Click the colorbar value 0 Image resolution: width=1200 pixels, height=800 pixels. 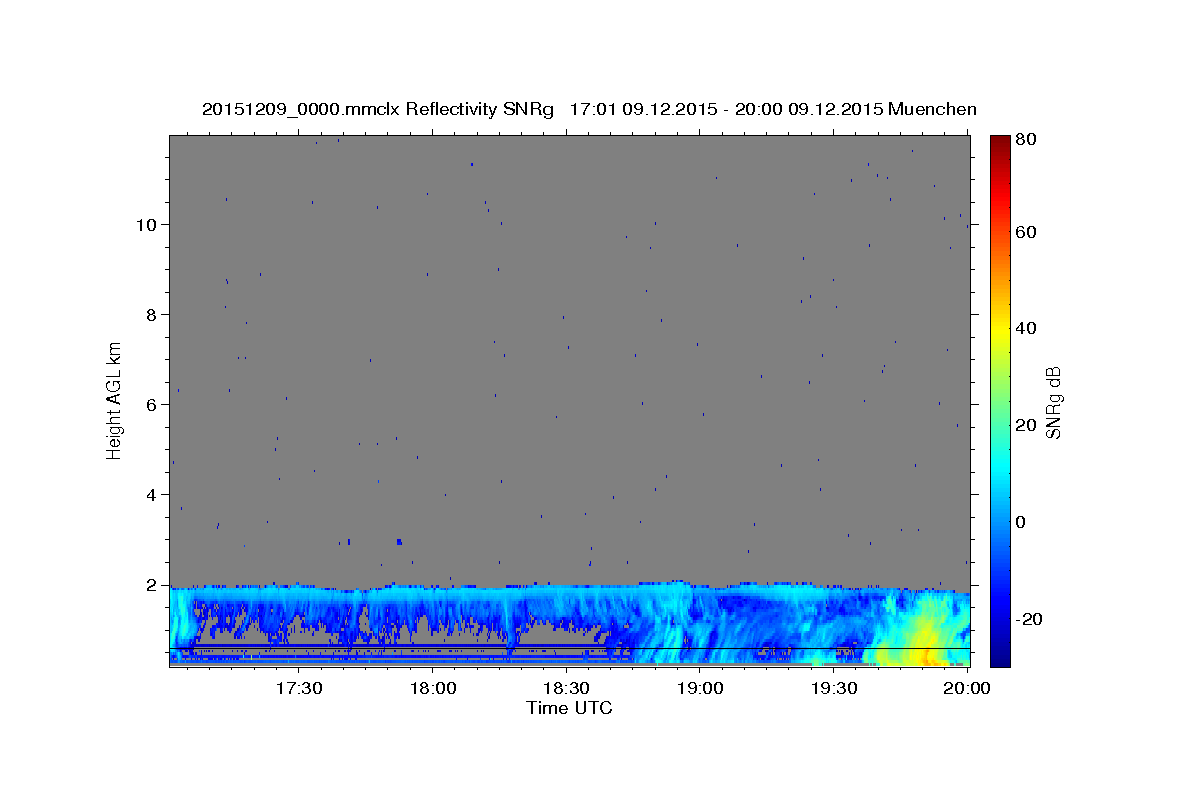1022,522
